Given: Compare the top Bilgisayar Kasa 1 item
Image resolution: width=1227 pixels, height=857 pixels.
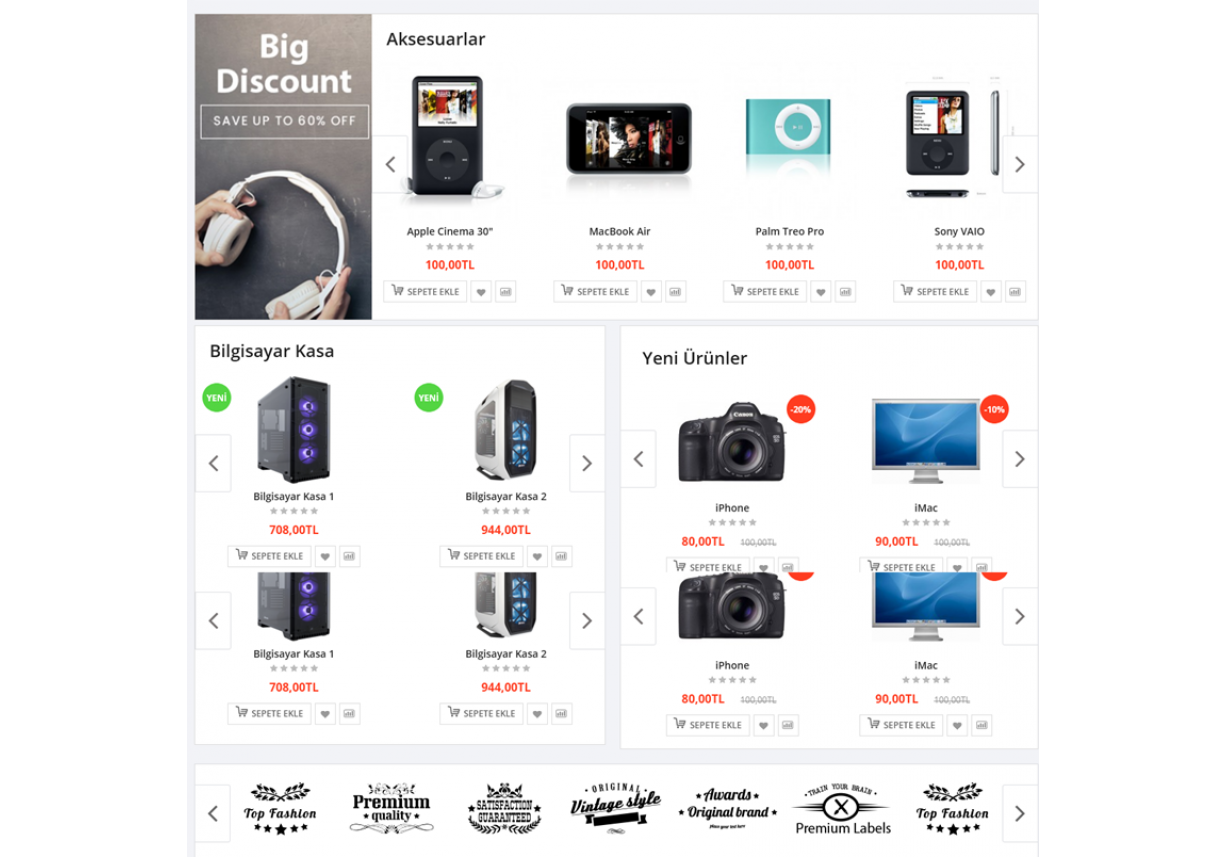Looking at the screenshot, I should [349, 556].
